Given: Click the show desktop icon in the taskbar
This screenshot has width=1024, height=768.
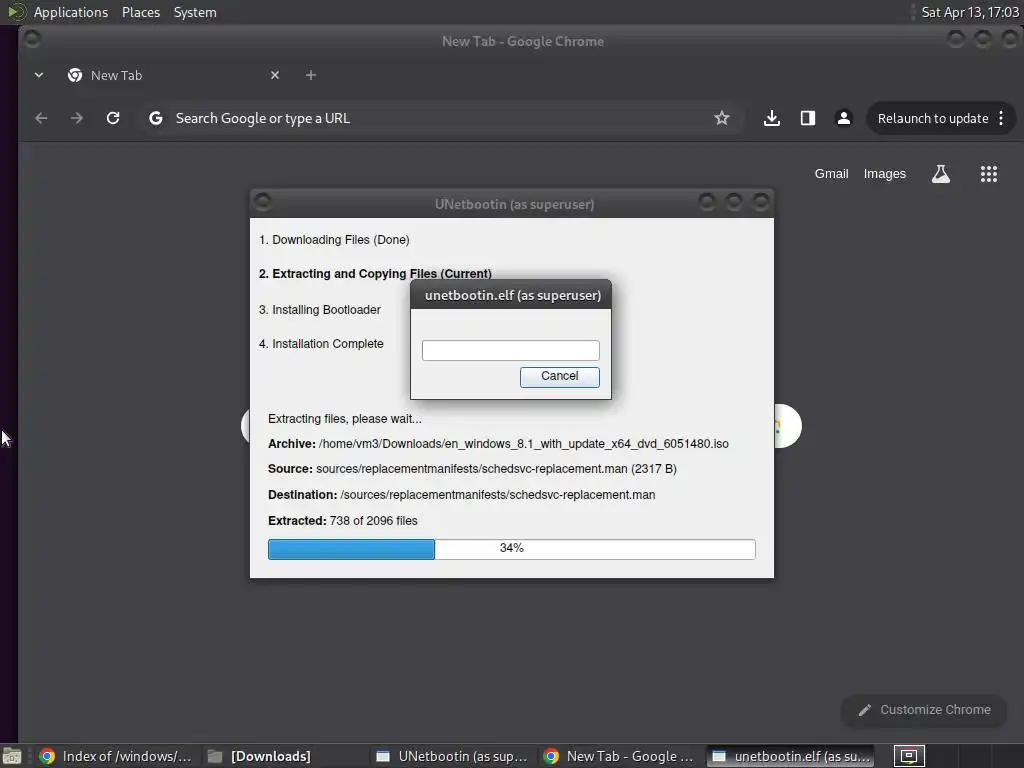Looking at the screenshot, I should [x=12, y=756].
